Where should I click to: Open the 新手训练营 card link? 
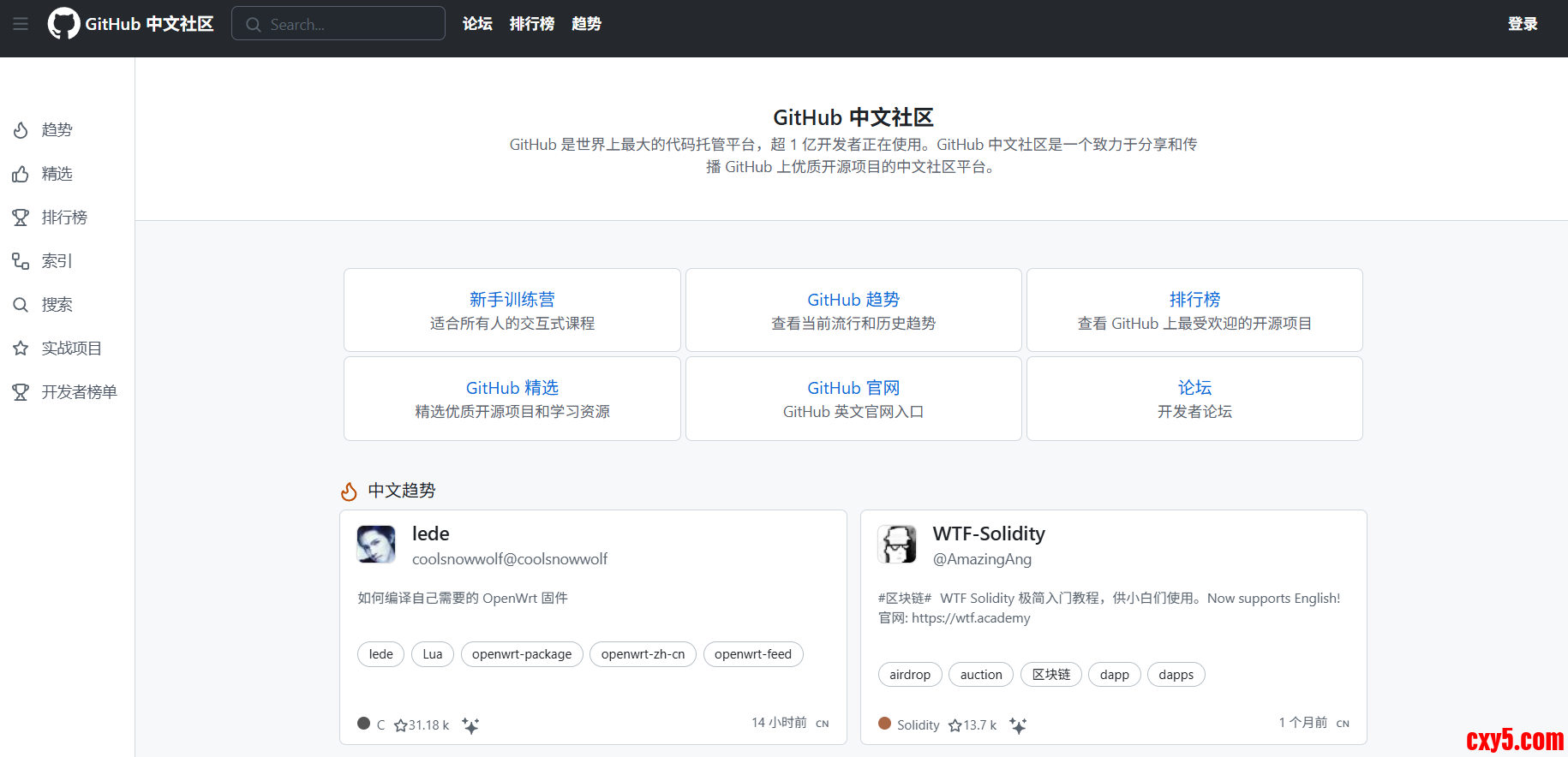tap(512, 300)
